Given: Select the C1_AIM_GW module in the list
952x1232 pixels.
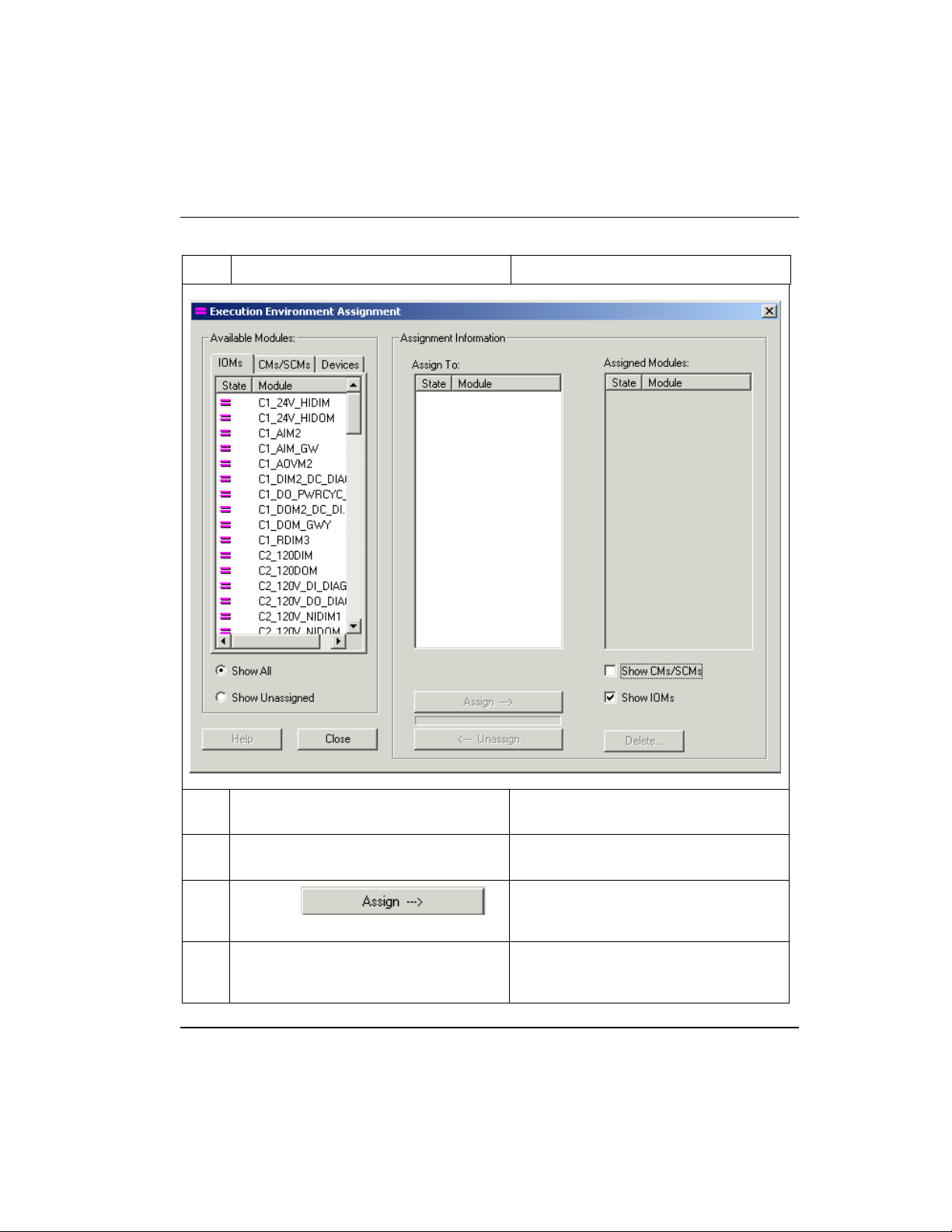Looking at the screenshot, I should pos(288,448).
